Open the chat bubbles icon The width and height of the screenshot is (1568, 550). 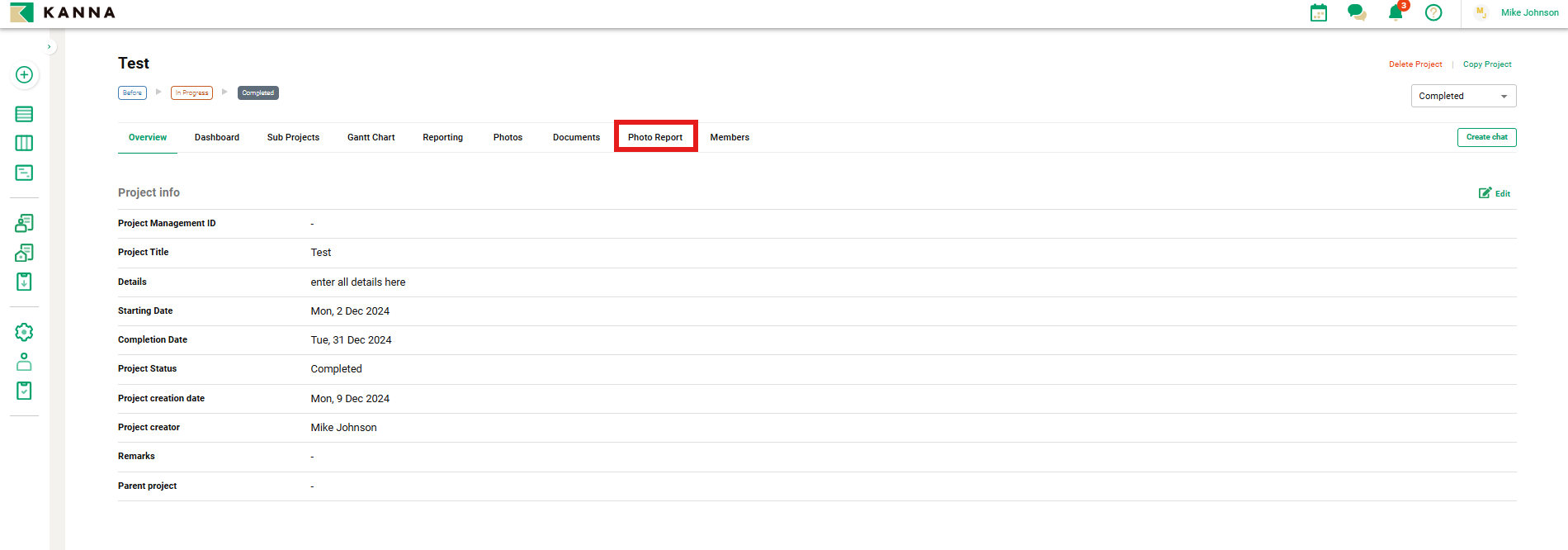1356,13
